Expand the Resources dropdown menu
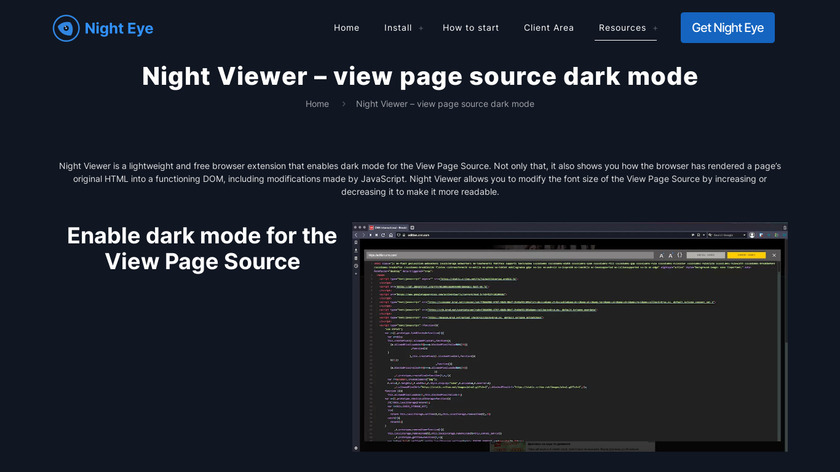The image size is (840, 472). (x=622, y=28)
